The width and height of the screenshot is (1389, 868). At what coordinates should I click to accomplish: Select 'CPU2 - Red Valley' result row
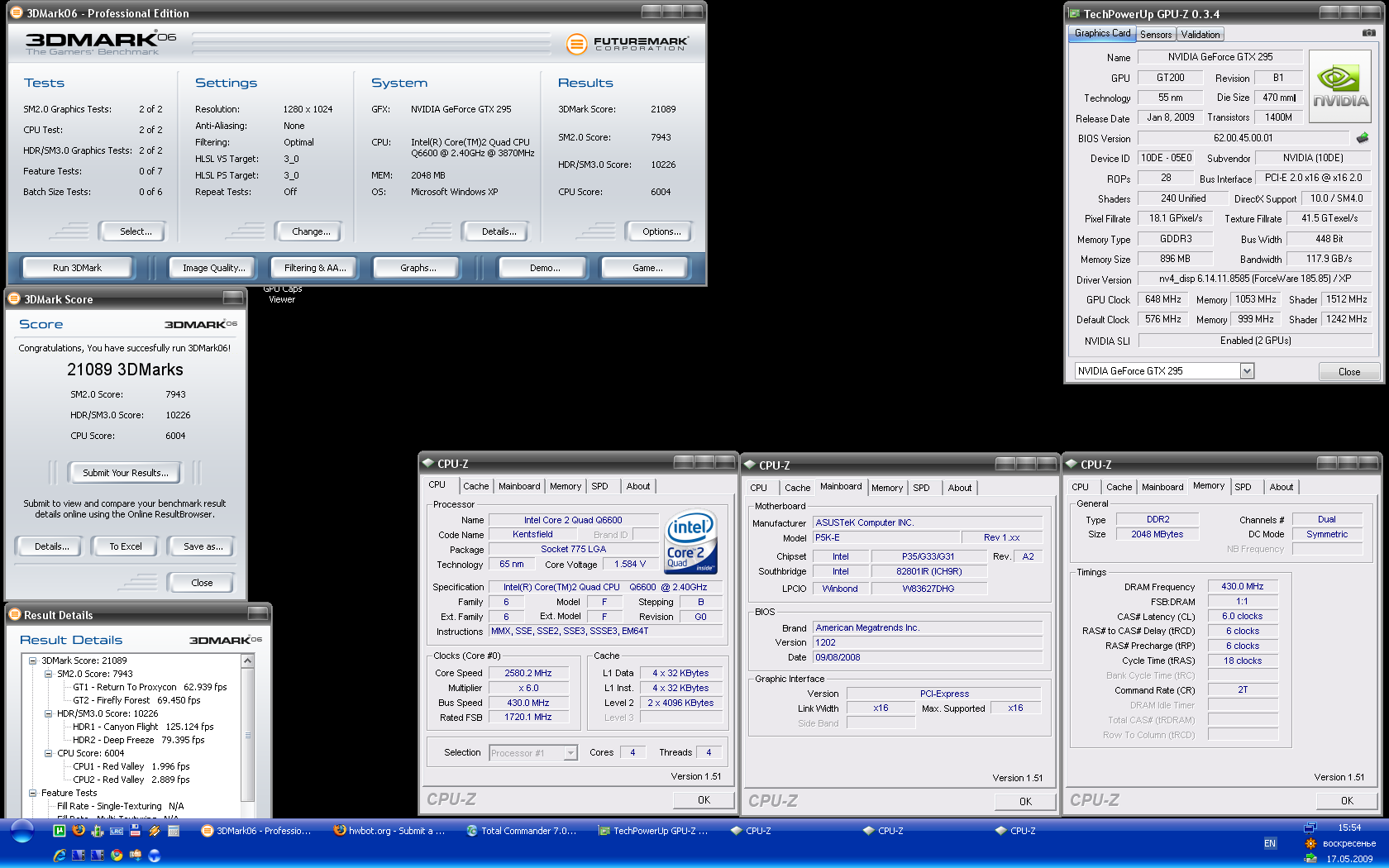click(x=131, y=780)
